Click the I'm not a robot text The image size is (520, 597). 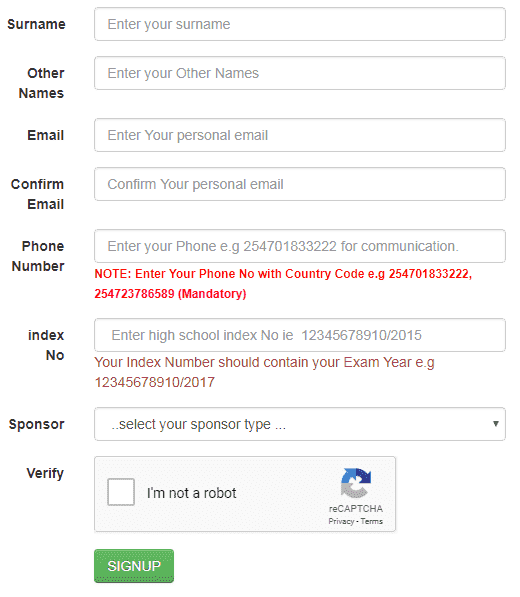tap(191, 493)
